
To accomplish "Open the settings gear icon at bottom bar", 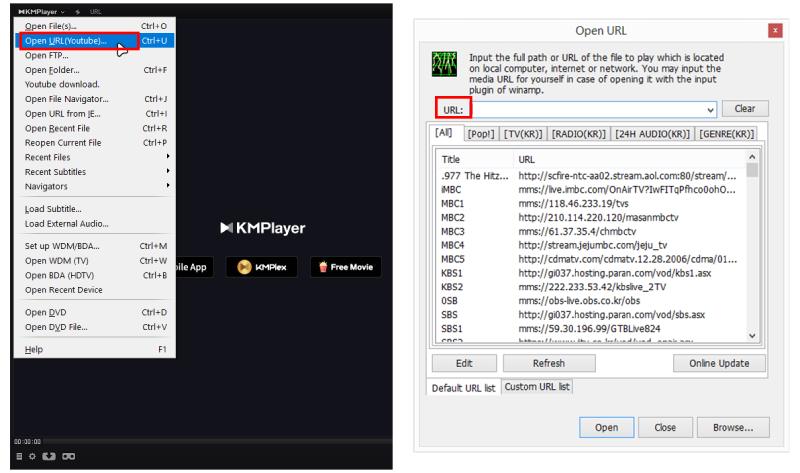I will pyautogui.click(x=32, y=456).
